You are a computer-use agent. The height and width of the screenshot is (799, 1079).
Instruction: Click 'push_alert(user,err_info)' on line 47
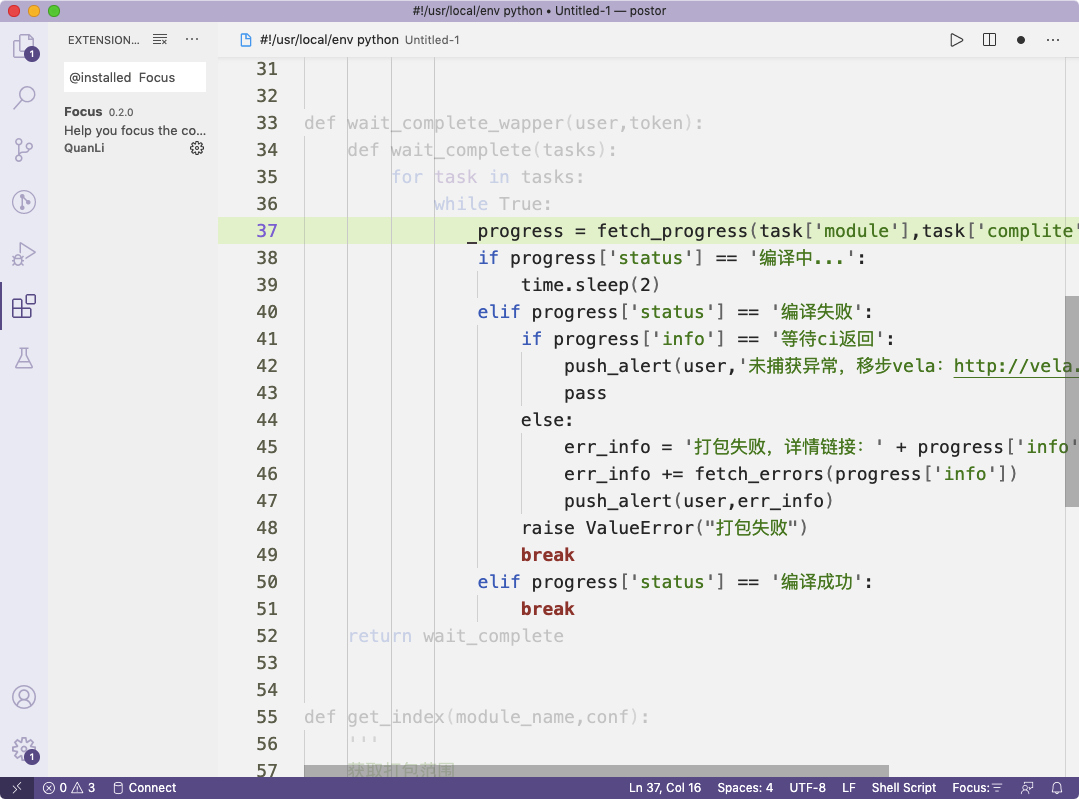pyautogui.click(x=699, y=501)
